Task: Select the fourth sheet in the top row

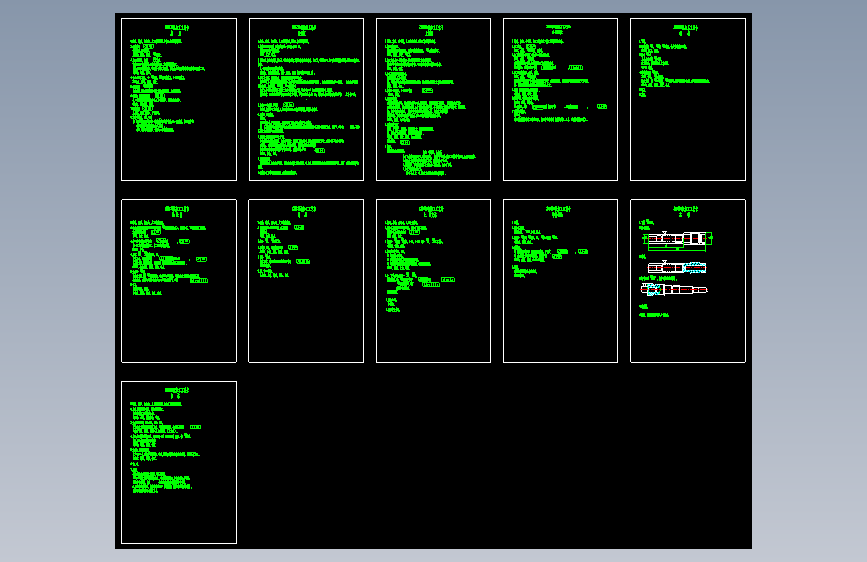Action: pyautogui.click(x=560, y=100)
